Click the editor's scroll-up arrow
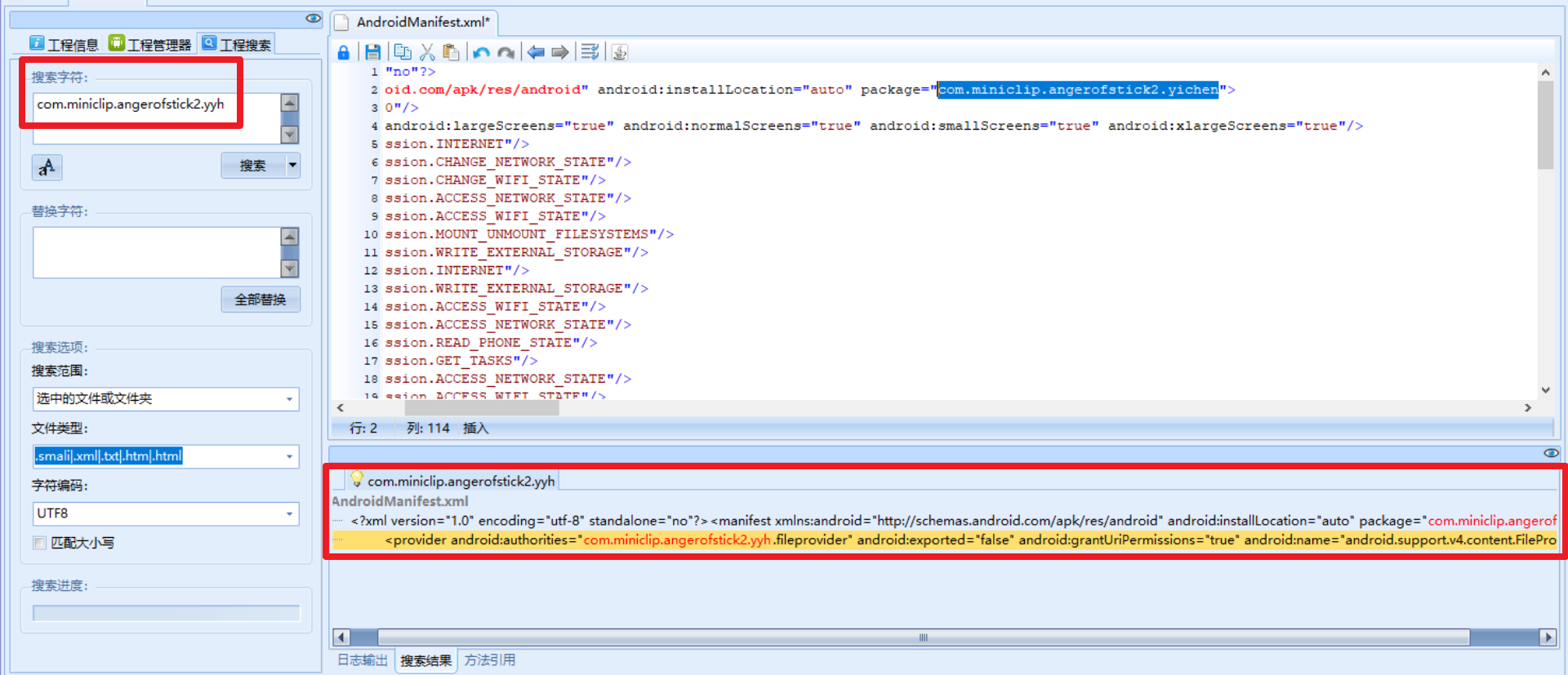1568x675 pixels. (x=1545, y=73)
